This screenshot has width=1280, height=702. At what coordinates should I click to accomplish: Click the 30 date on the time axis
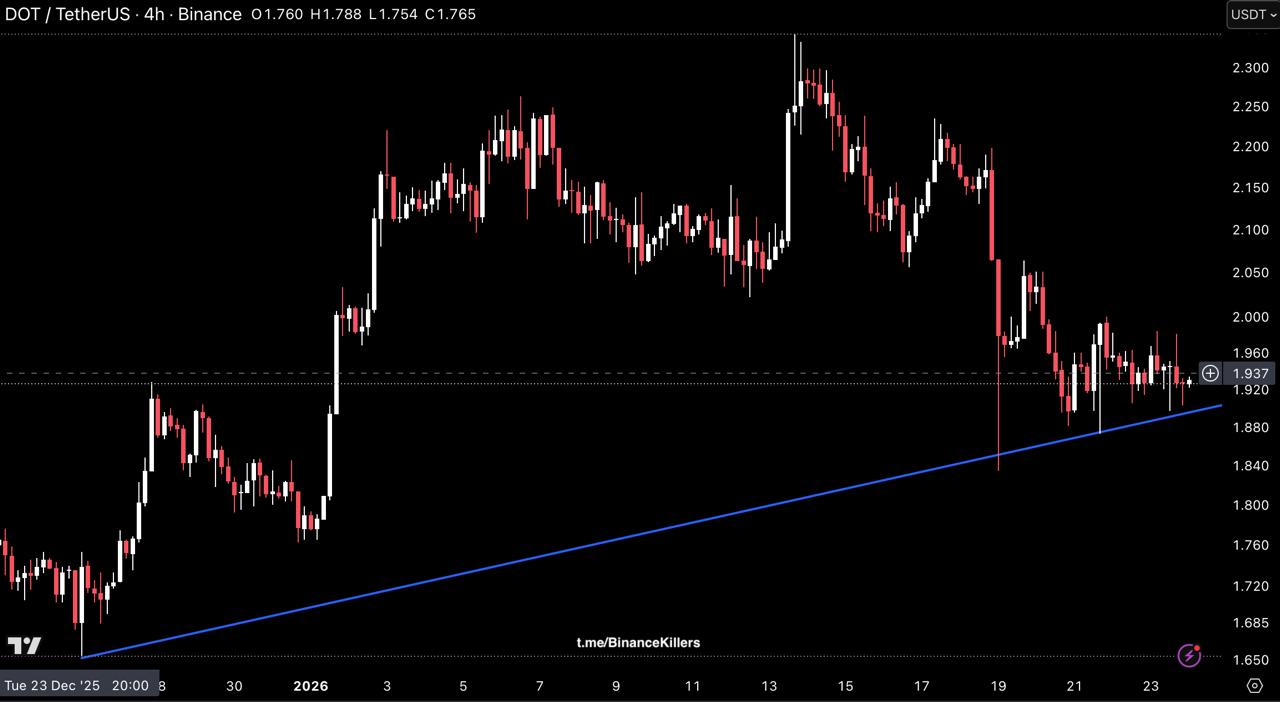234,686
